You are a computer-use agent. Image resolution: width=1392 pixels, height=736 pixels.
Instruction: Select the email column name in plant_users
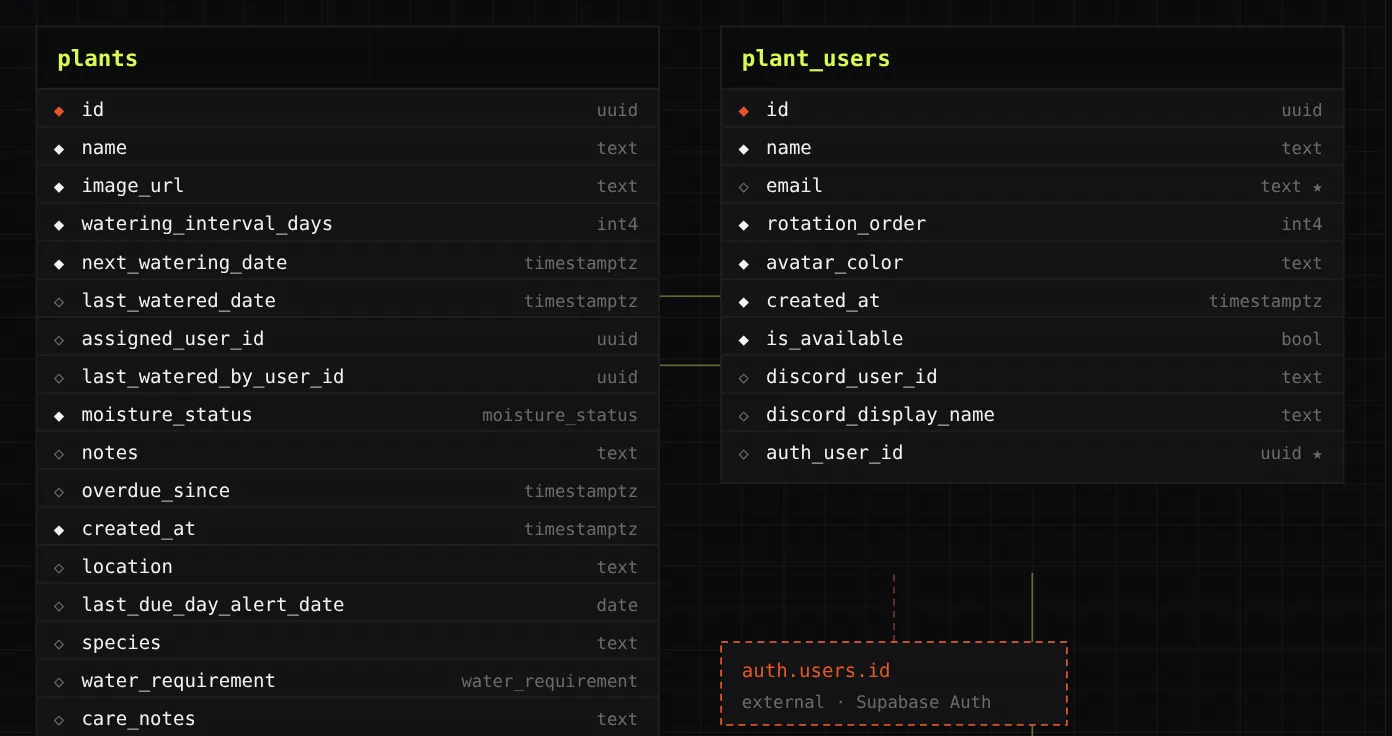pyautogui.click(x=794, y=186)
